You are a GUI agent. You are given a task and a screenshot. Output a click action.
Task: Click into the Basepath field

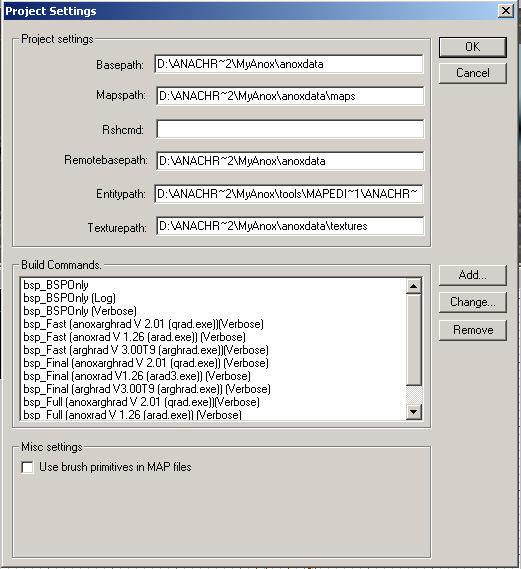[289, 64]
